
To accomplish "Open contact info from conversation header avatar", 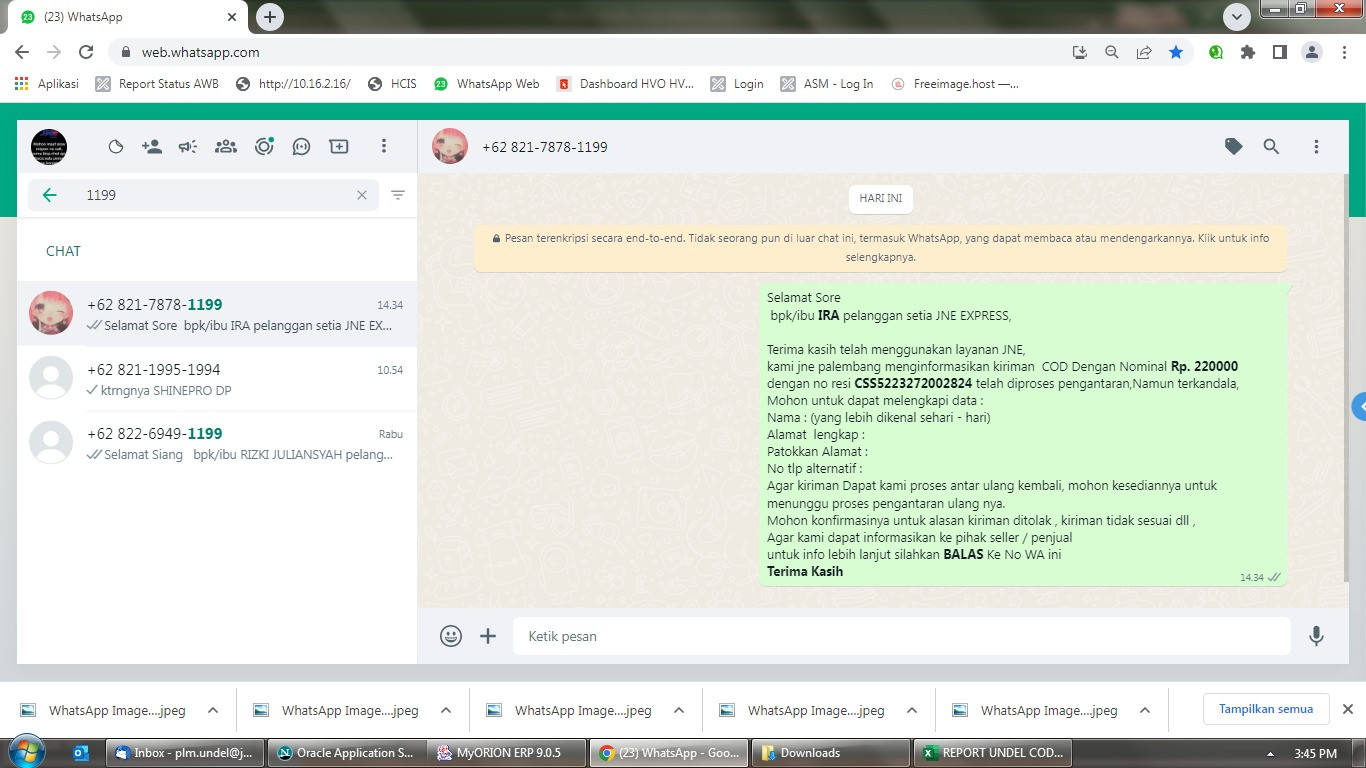I will [450, 147].
